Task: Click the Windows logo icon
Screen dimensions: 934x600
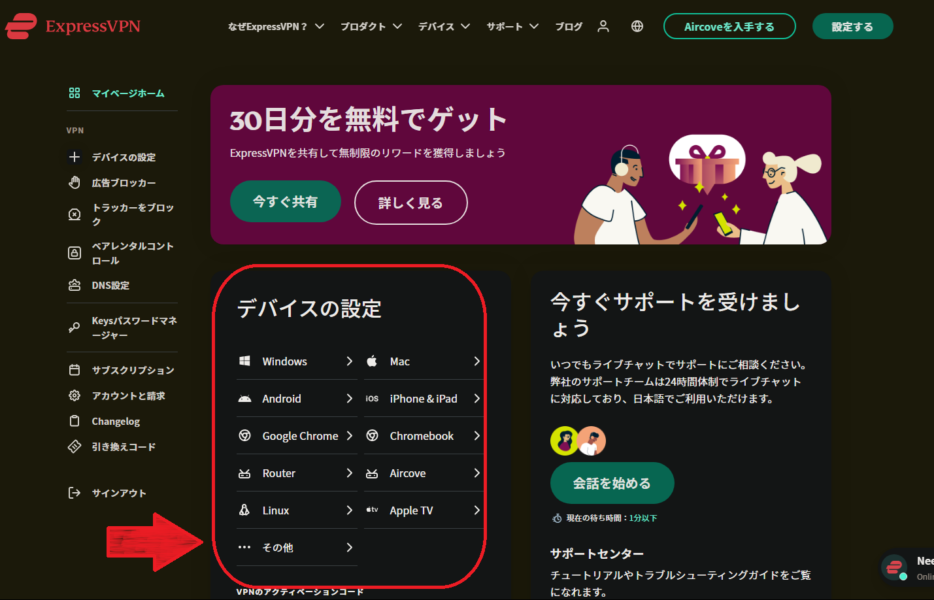Action: [244, 361]
